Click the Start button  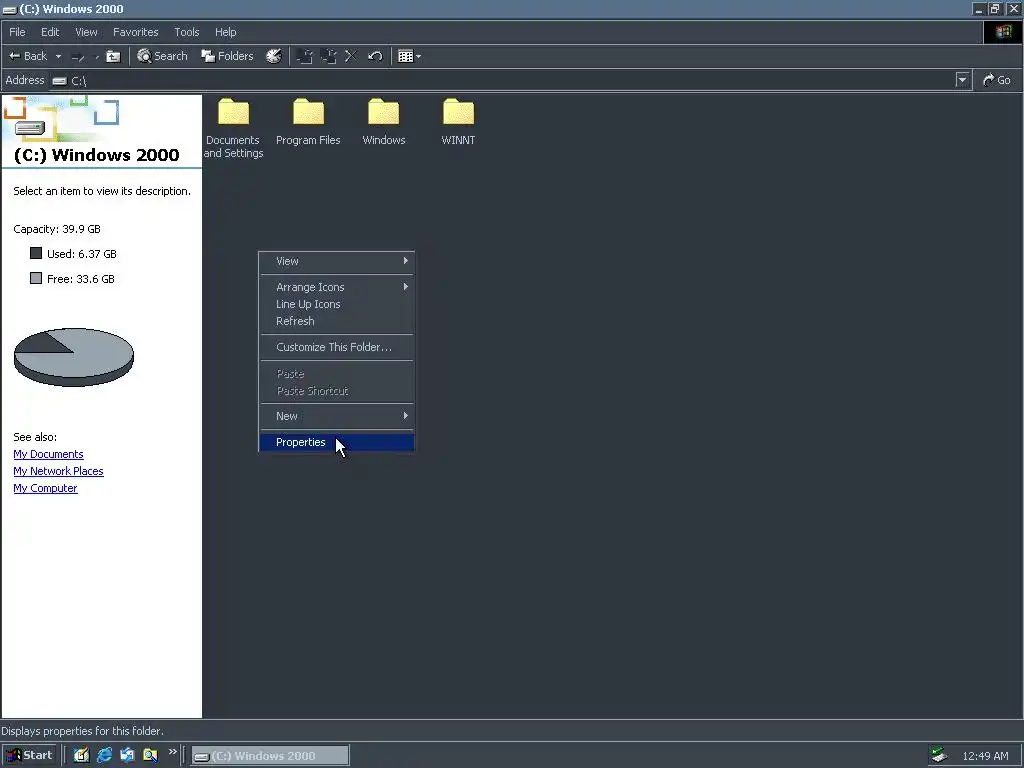click(30, 755)
